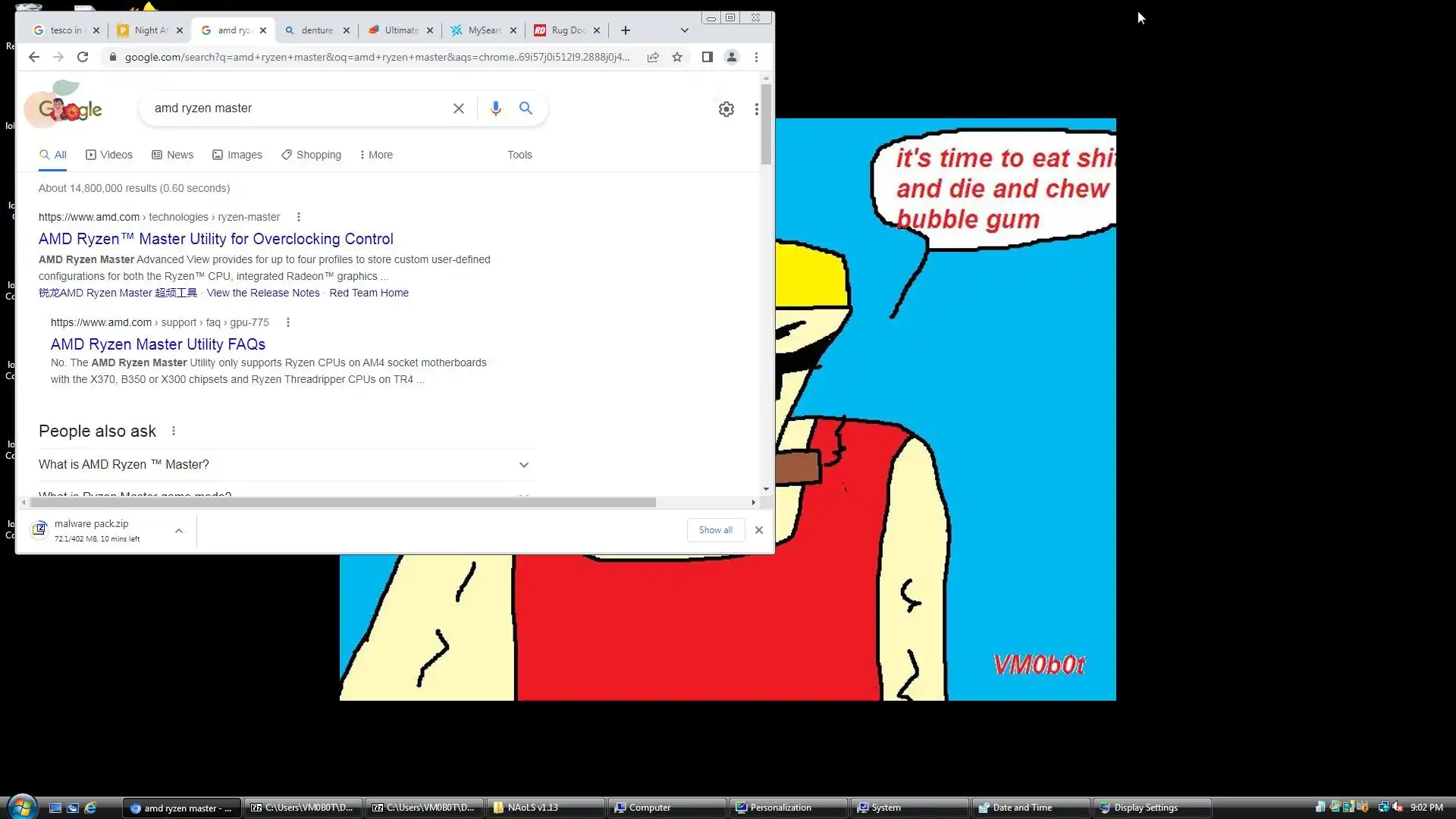
Task: Click the horizontal scrollbar of the page
Action: coord(341,503)
